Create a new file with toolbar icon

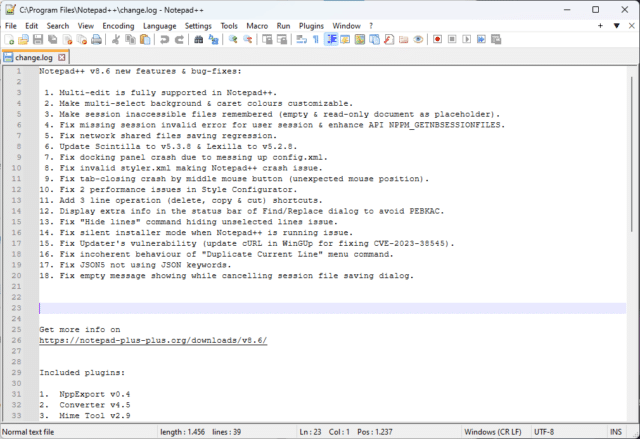tap(9, 40)
